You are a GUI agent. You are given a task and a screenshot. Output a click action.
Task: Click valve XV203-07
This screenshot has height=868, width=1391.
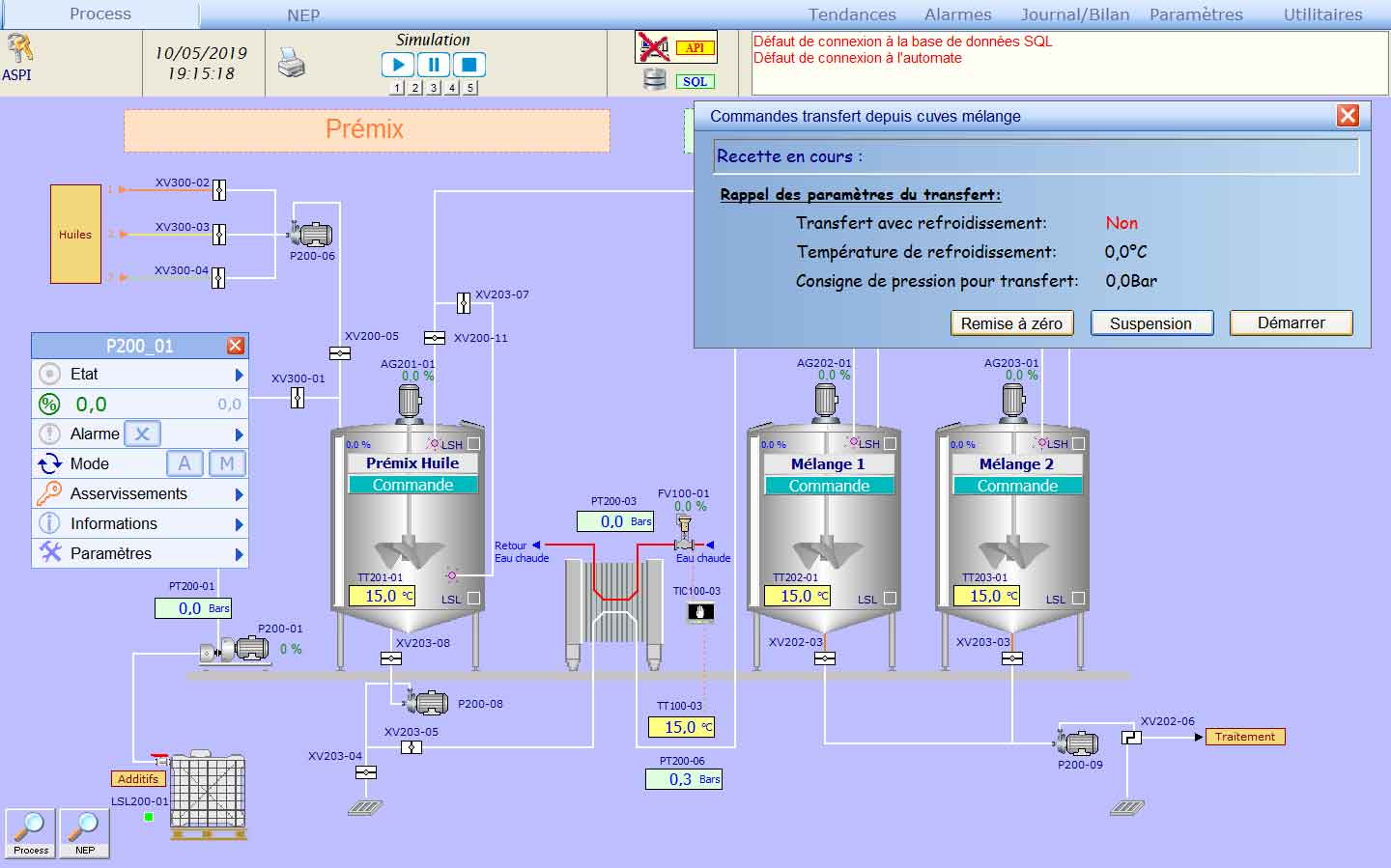pos(464,303)
